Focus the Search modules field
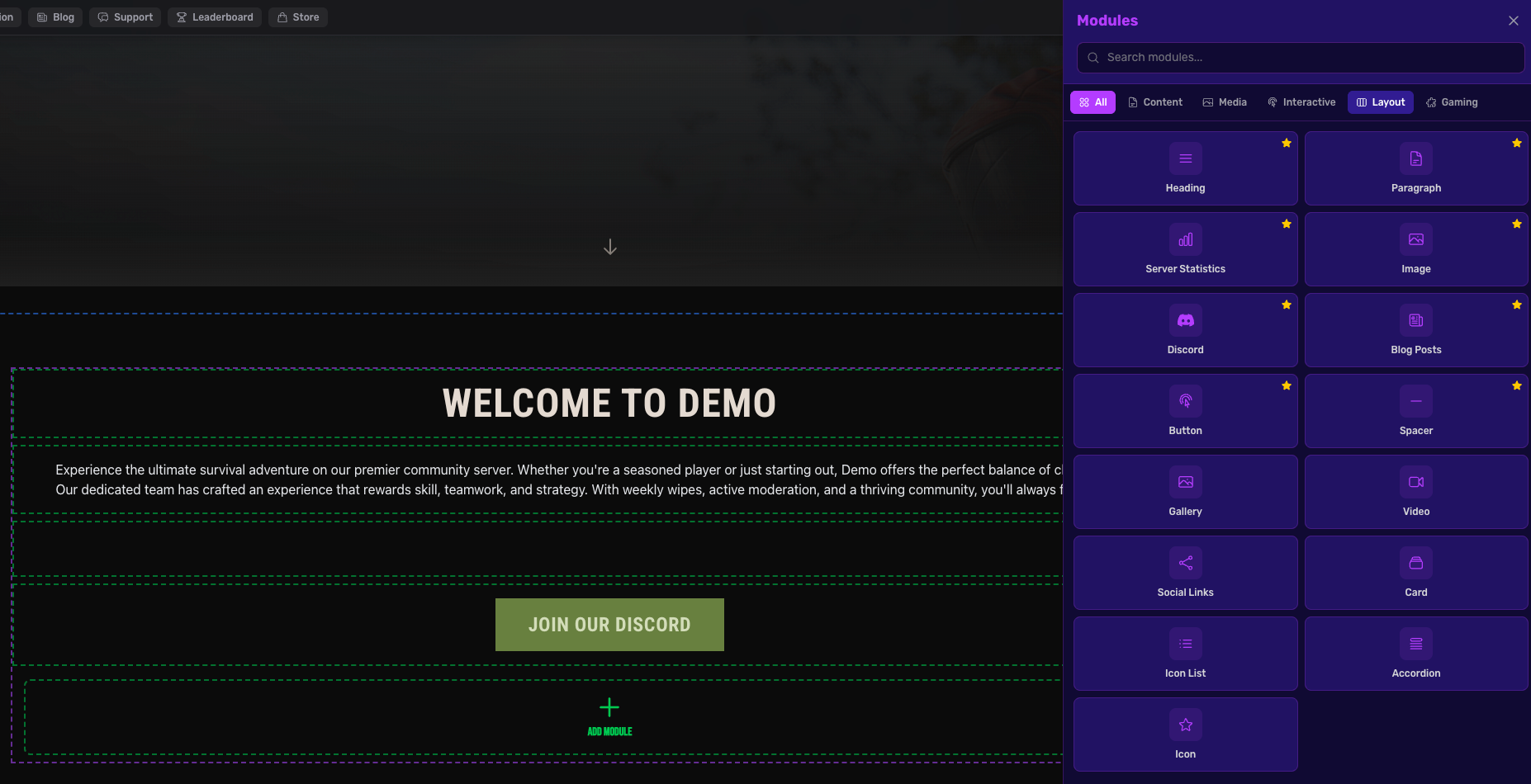The image size is (1531, 784). click(1301, 58)
